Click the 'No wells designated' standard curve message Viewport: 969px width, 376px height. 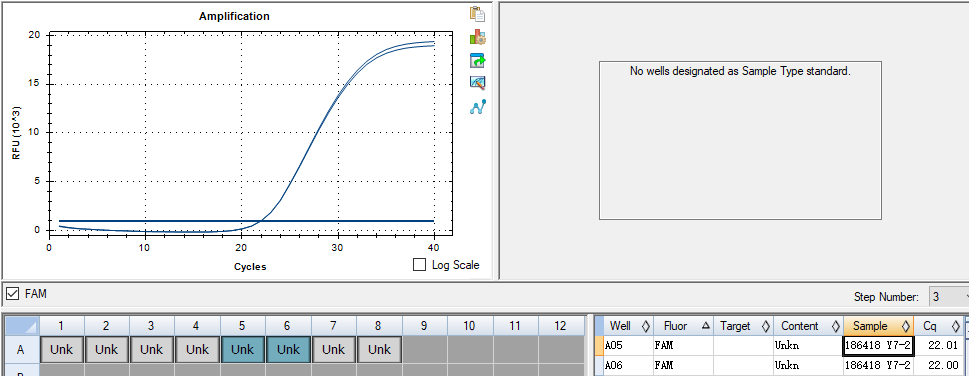coord(740,71)
